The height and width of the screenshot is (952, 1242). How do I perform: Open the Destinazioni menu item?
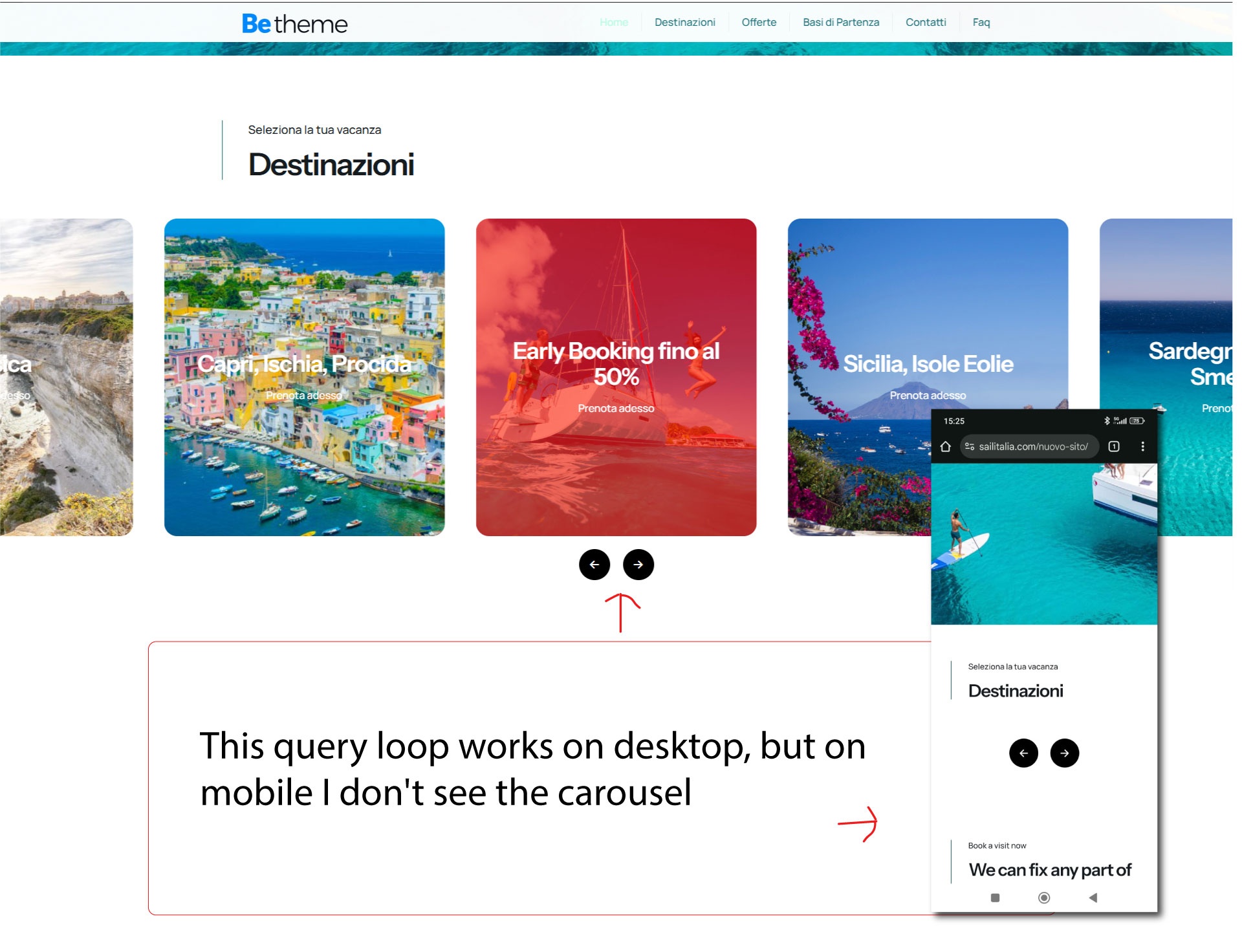pos(684,22)
